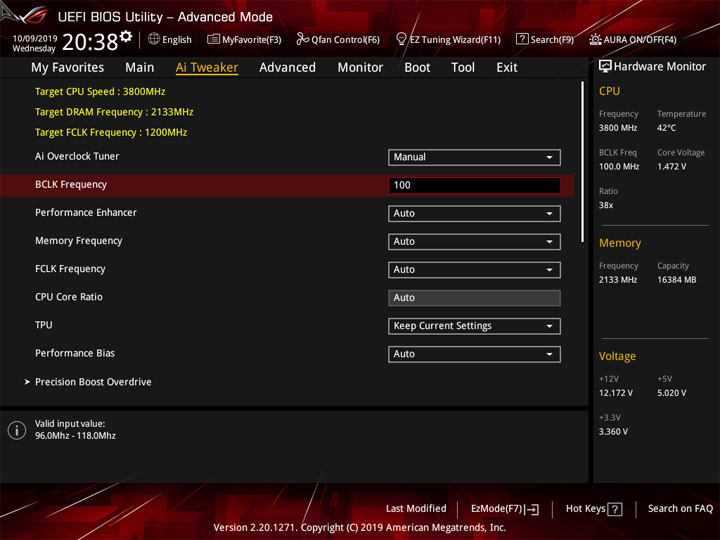
Task: Click Search on FAQ link
Action: (680, 508)
